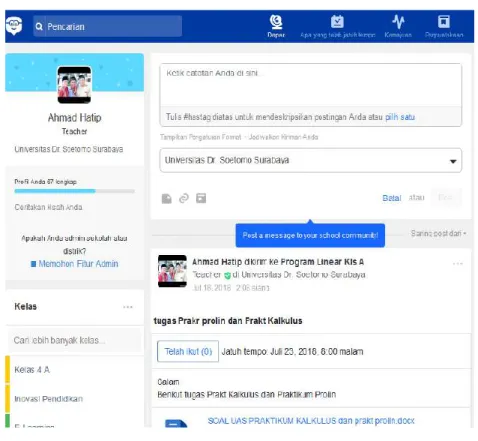This screenshot has width=478, height=441.
Task: Click the Telah ikut (0) button
Action: coord(188,351)
